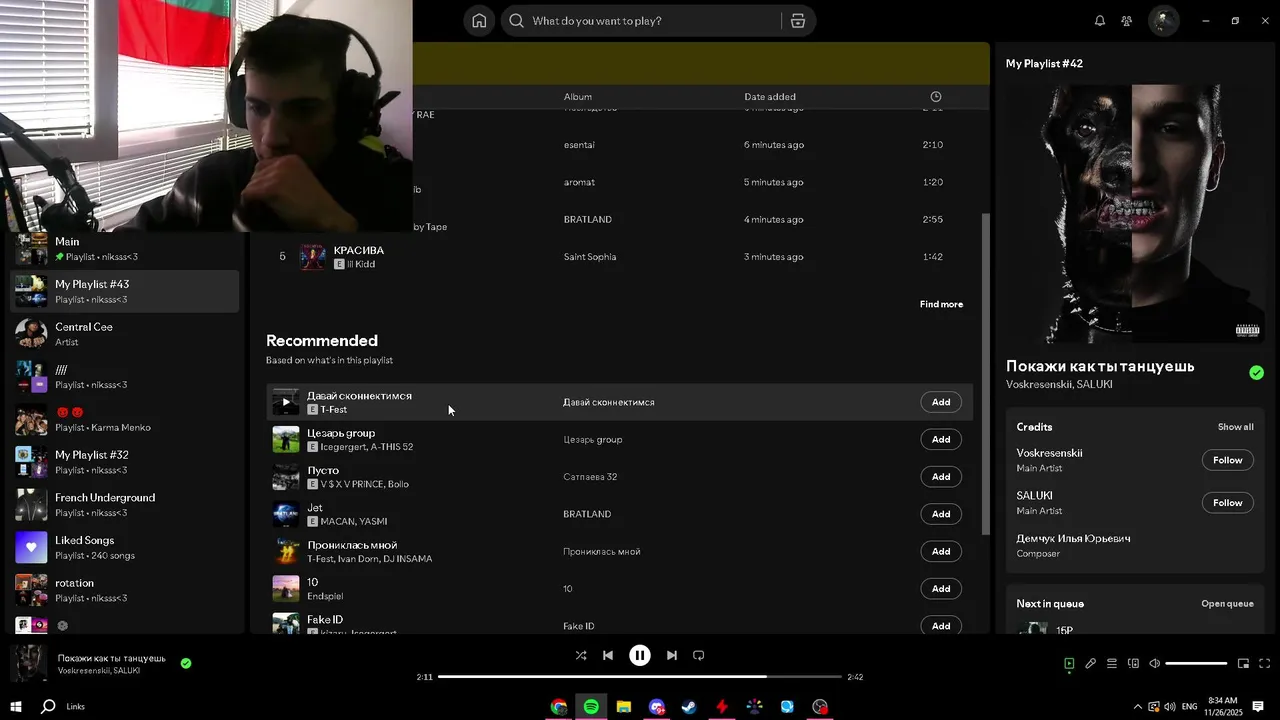Add Пусто to playlist
The image size is (1280, 720).
(x=941, y=477)
